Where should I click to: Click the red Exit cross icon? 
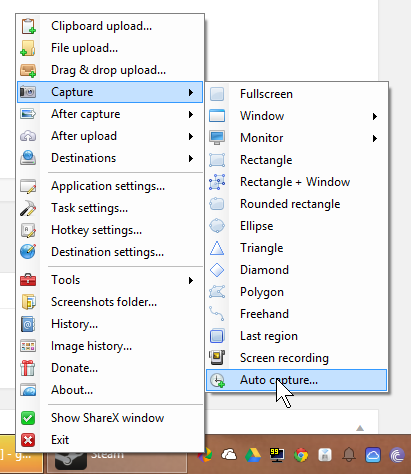pyautogui.click(x=28, y=440)
